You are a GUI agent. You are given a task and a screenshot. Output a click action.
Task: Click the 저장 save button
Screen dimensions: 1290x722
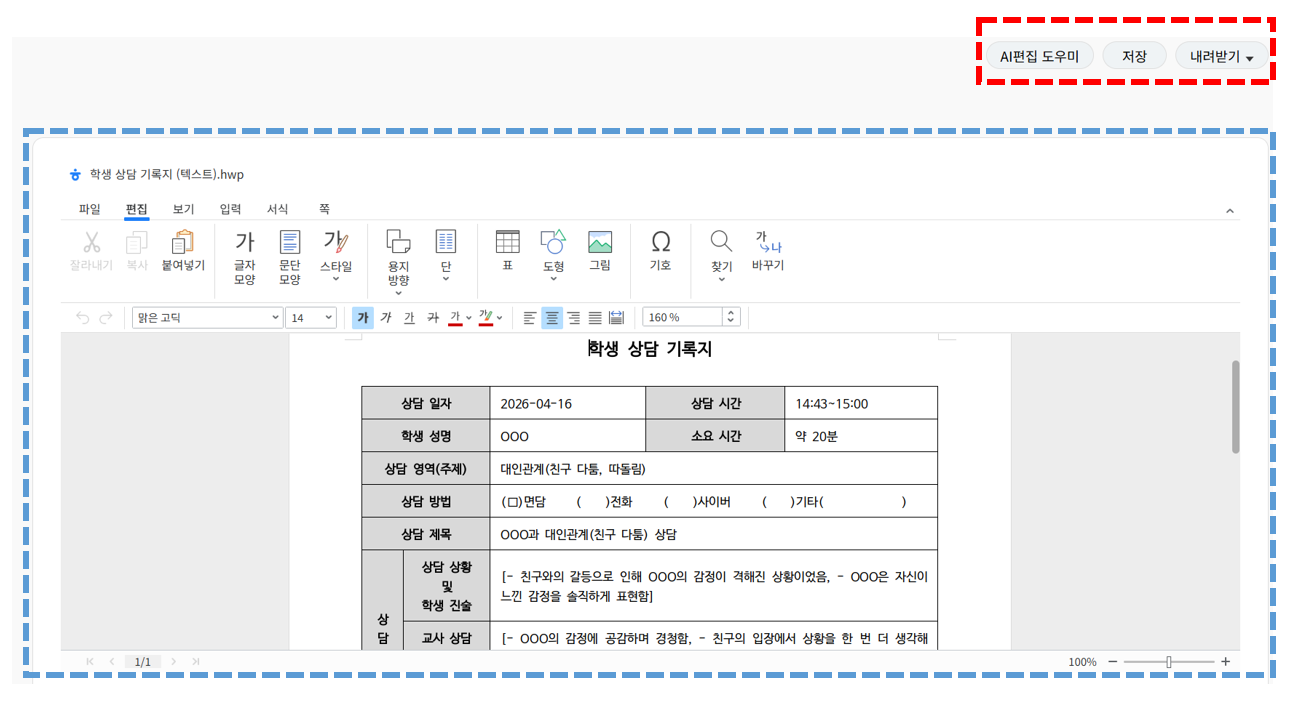[x=1134, y=56]
